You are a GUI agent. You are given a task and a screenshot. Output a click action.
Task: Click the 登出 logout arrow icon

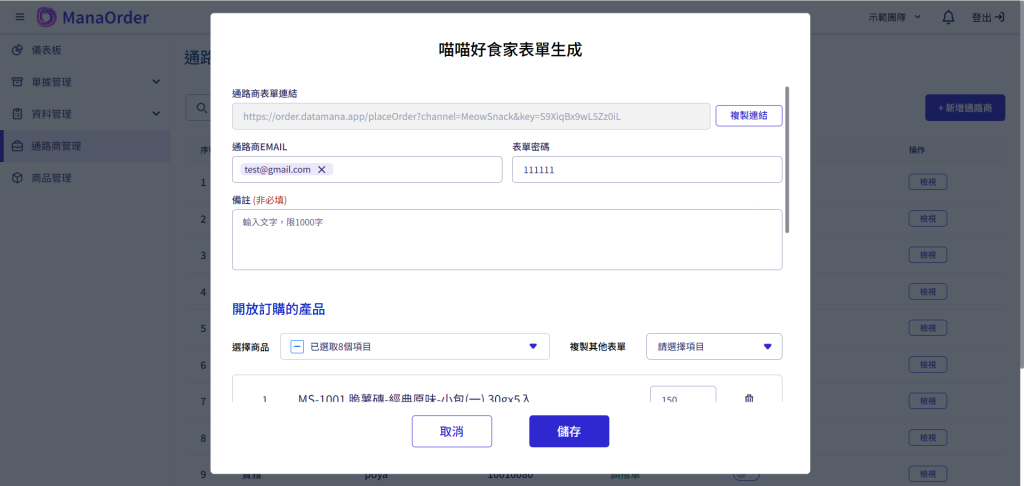click(x=999, y=17)
